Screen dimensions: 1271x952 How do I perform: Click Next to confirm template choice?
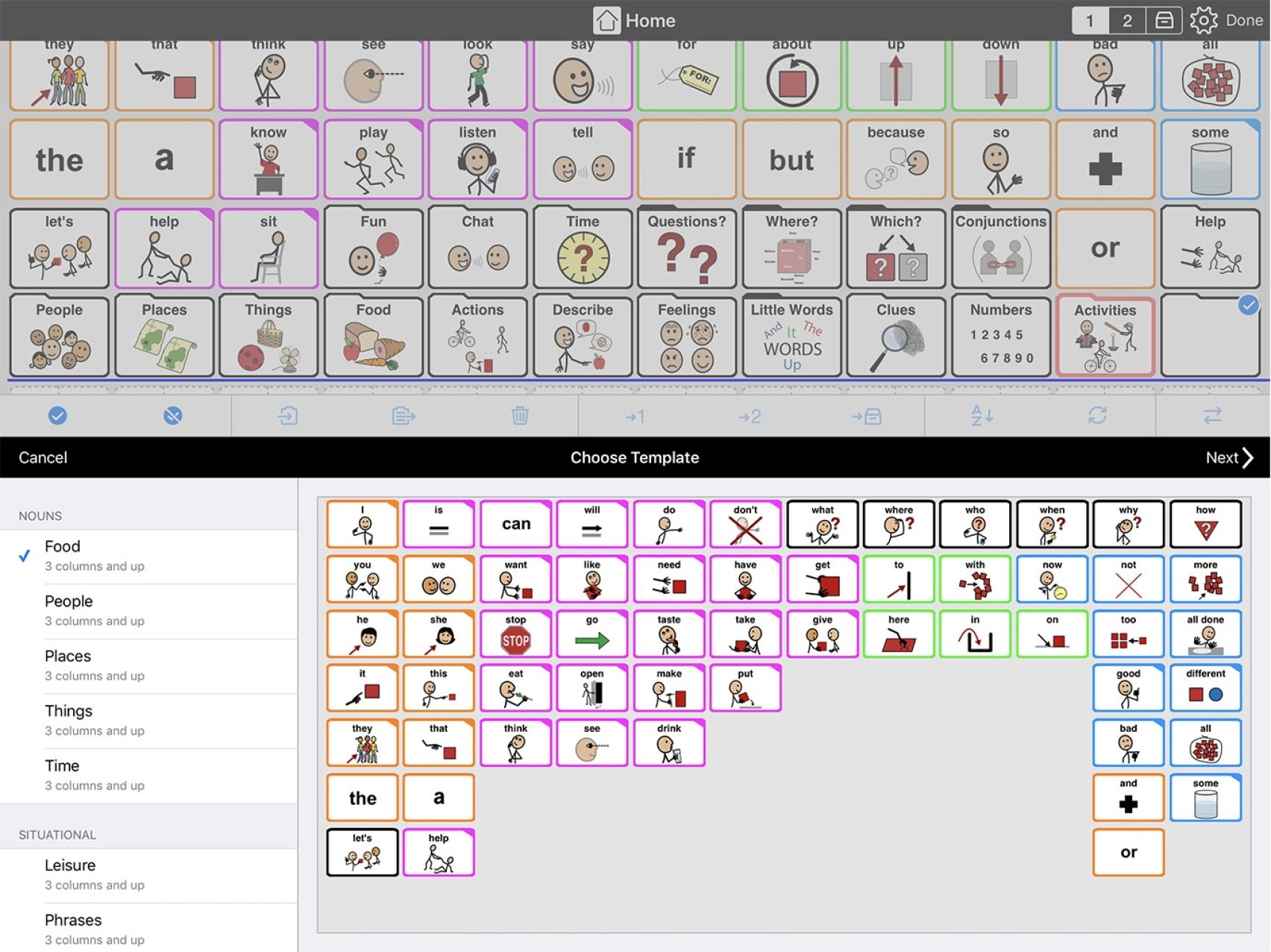point(1223,457)
